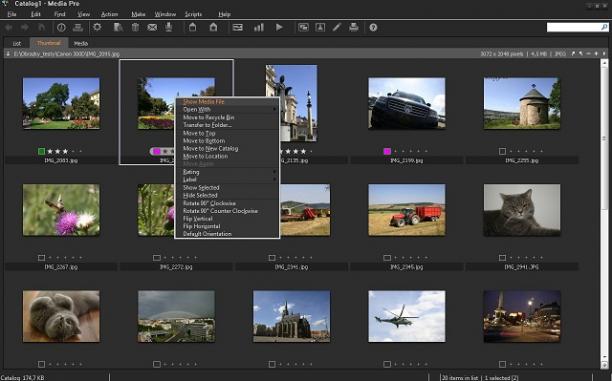Open the Action menu

point(109,14)
